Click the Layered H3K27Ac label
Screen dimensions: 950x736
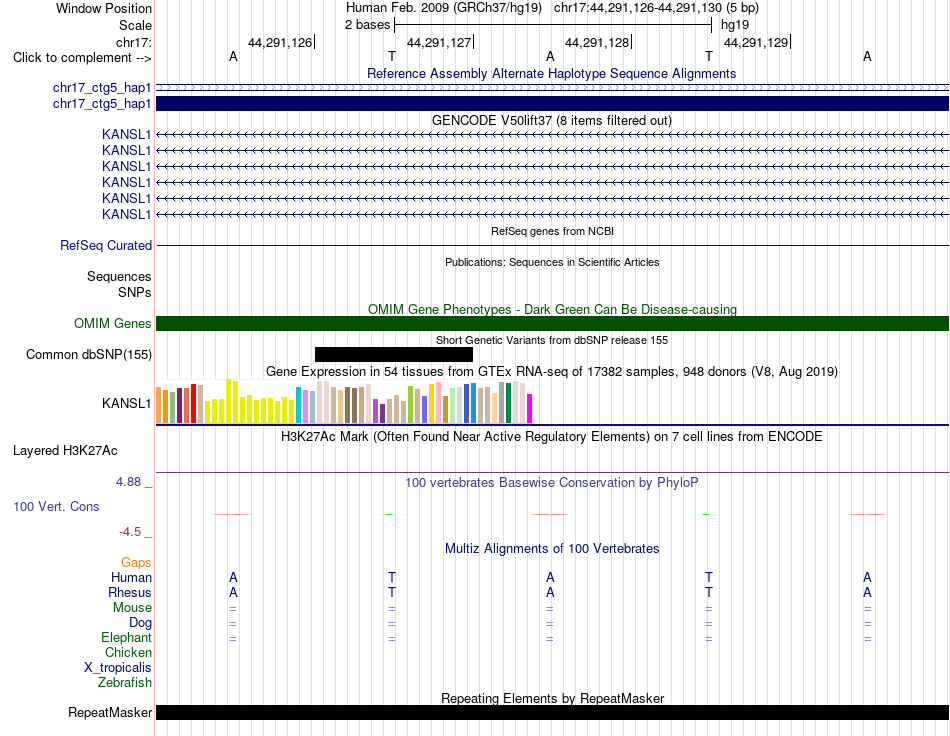(65, 451)
